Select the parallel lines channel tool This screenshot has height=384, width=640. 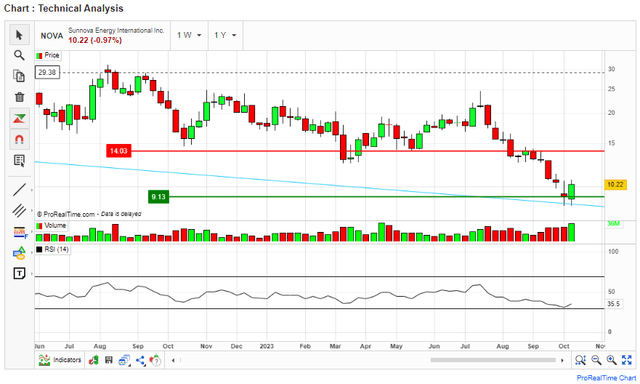[19, 211]
